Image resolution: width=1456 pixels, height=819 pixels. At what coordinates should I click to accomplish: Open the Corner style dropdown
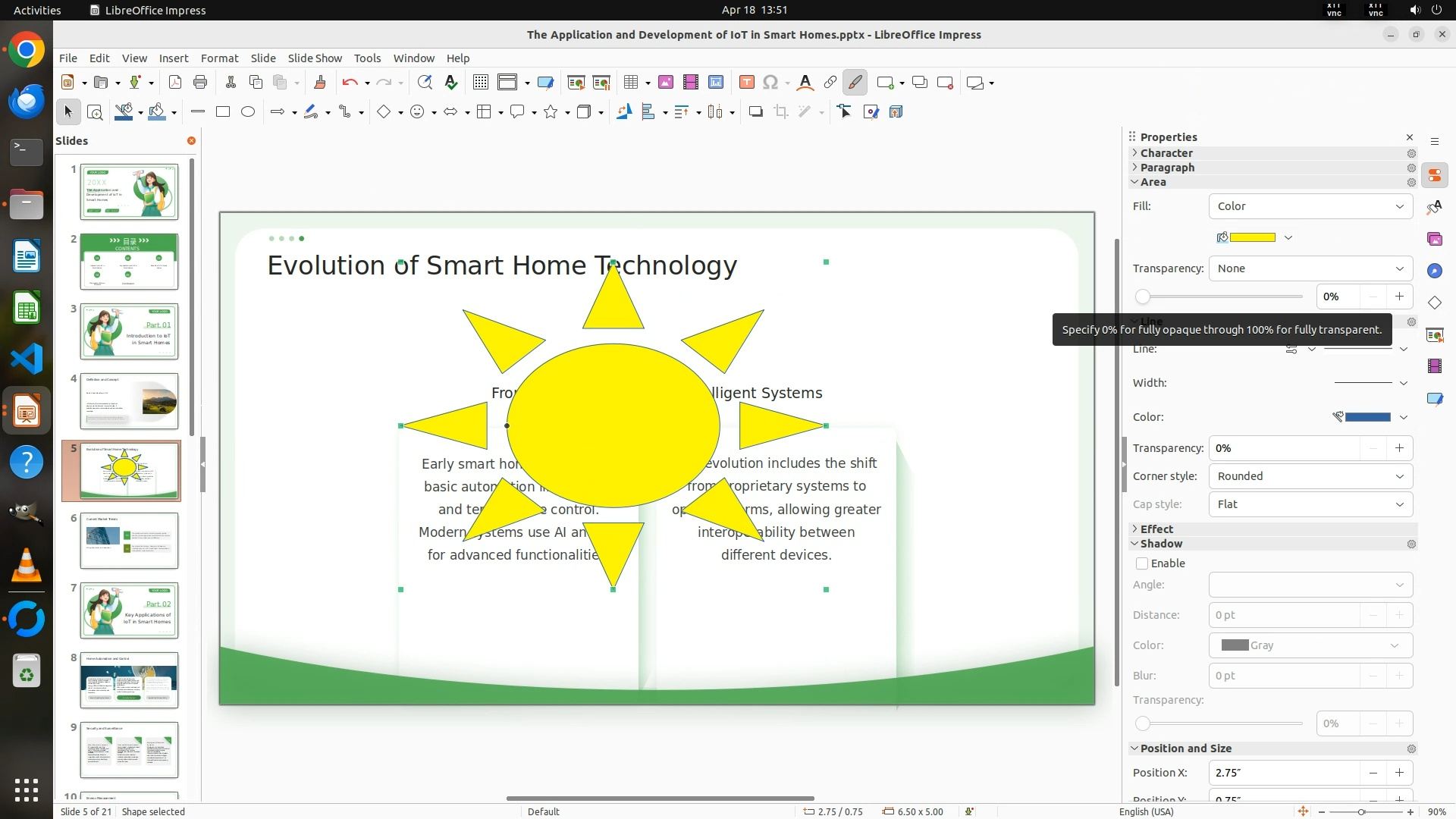pyautogui.click(x=1310, y=476)
